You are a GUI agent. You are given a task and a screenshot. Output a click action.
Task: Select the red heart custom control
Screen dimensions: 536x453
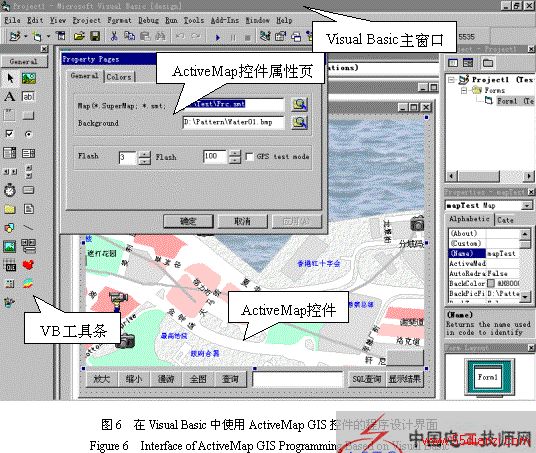pos(28,265)
